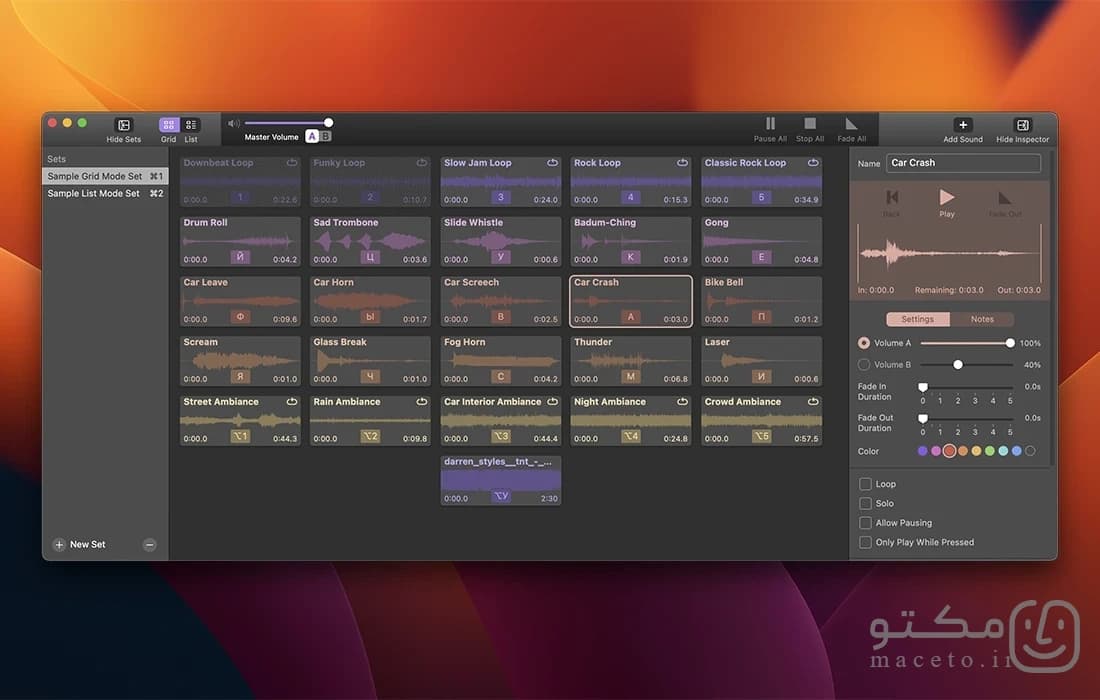Select master volume preset A

point(312,136)
